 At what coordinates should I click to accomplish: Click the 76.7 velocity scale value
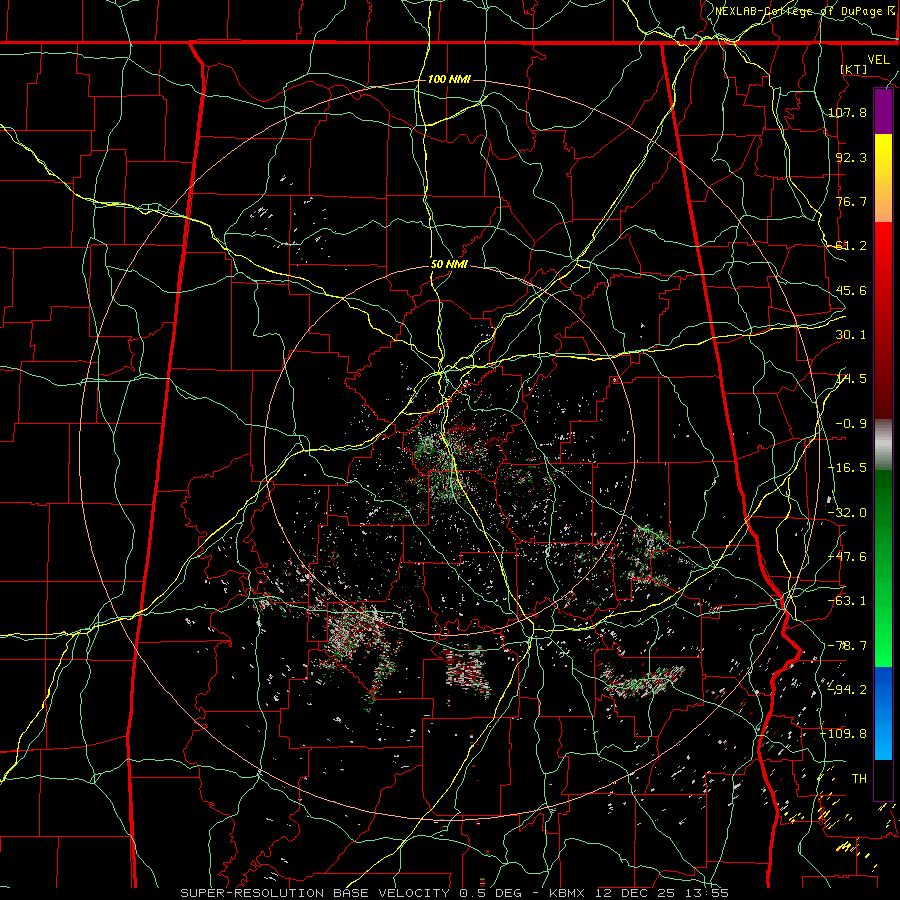[x=851, y=201]
